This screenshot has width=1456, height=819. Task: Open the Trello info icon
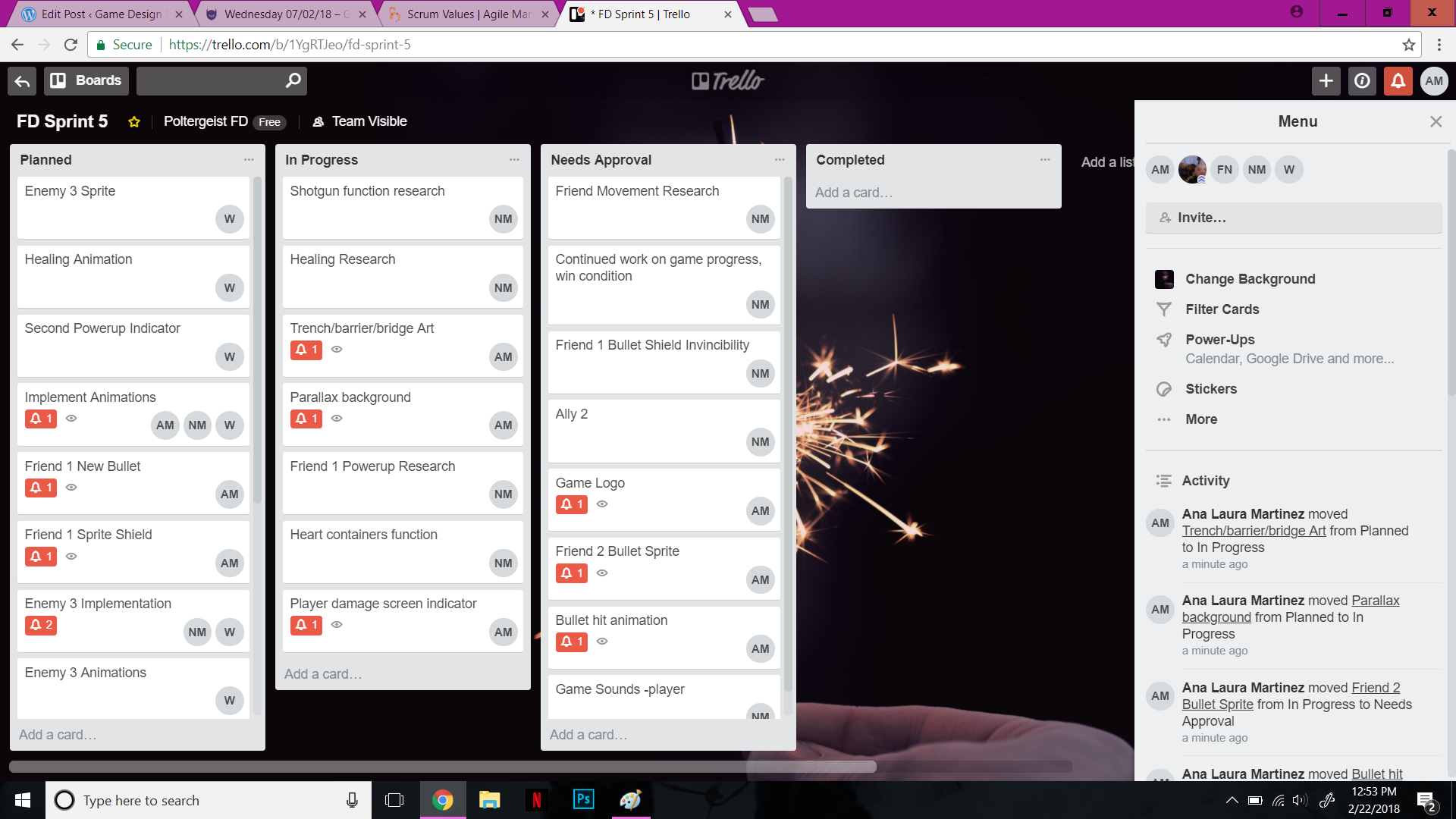coord(1361,80)
